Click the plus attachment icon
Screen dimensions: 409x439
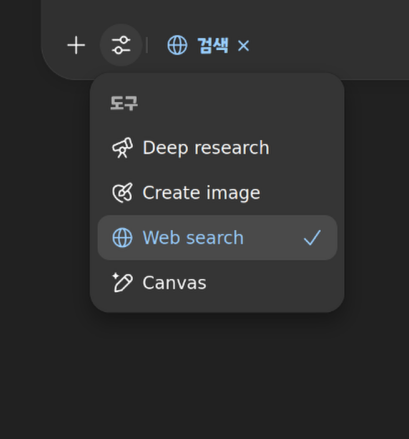click(76, 45)
